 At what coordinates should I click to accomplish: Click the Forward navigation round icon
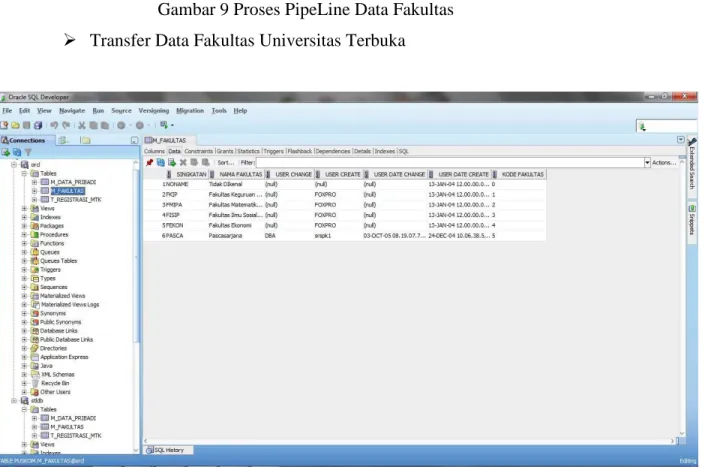pyautogui.click(x=140, y=125)
